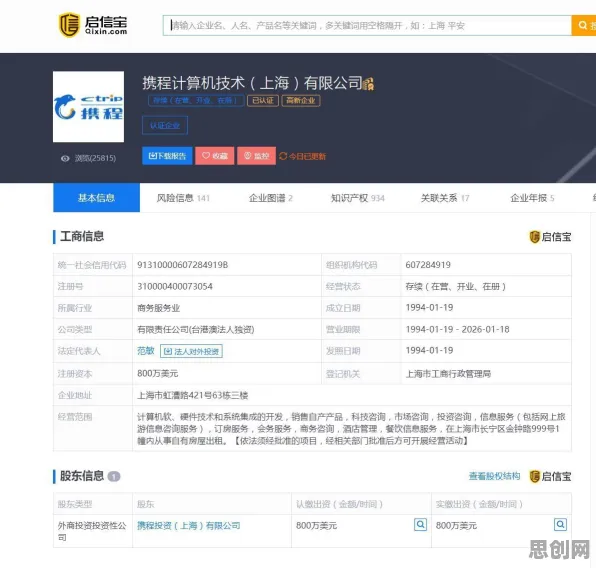Viewport: 596px width, 568px height.
Task: Click the orange search button
Action: click(x=584, y=25)
